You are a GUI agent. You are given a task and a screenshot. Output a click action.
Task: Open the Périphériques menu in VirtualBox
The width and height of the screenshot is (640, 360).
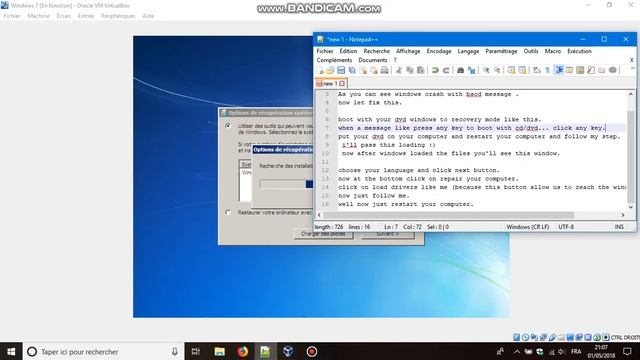pyautogui.click(x=118, y=16)
